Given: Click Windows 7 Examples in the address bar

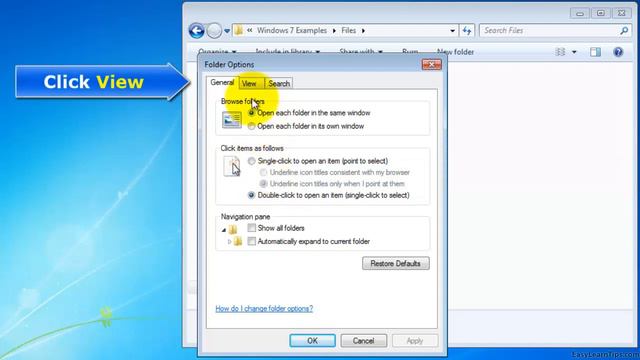Looking at the screenshot, I should coord(291,31).
